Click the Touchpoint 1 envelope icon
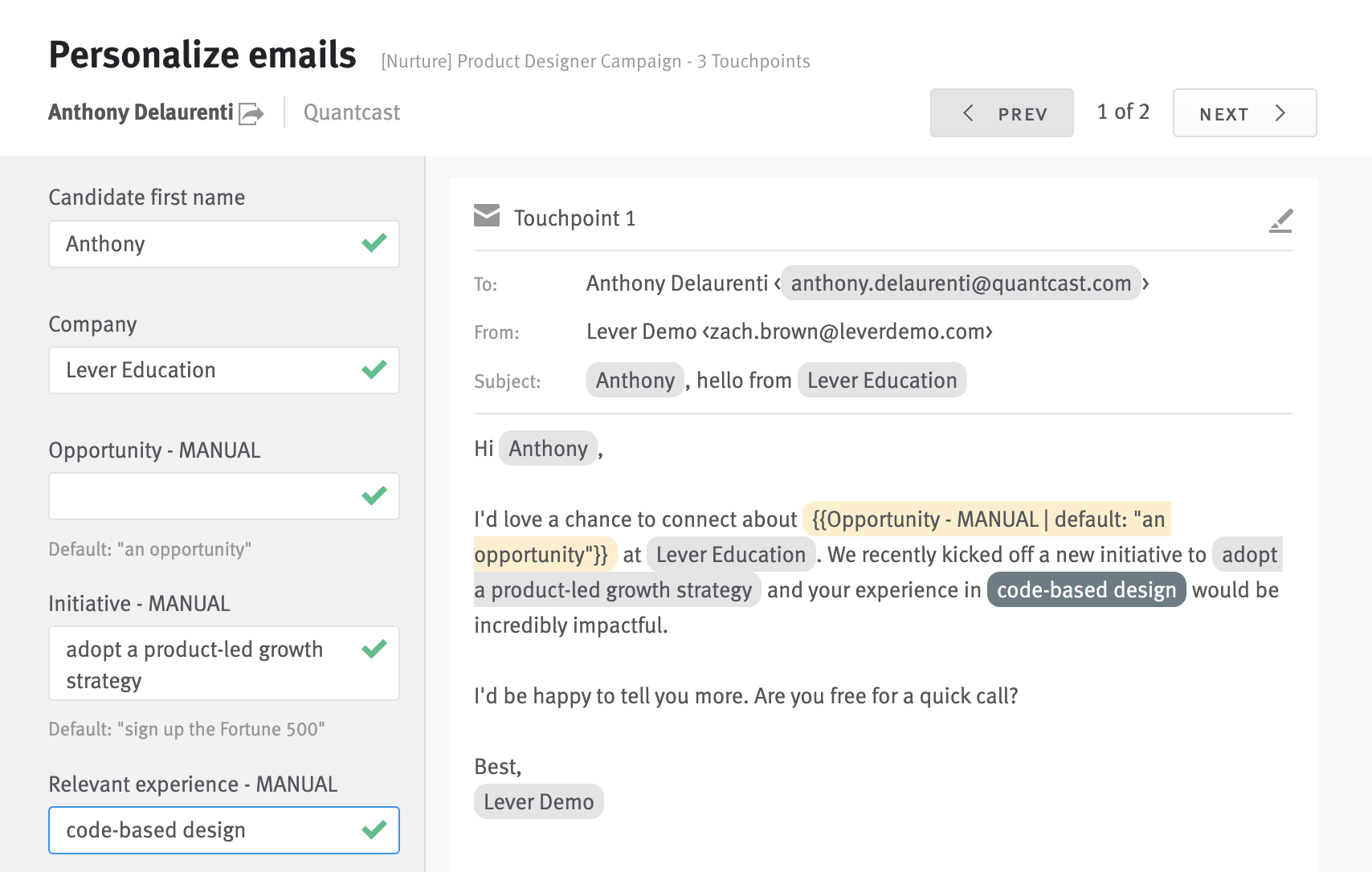This screenshot has height=872, width=1372. [x=487, y=215]
